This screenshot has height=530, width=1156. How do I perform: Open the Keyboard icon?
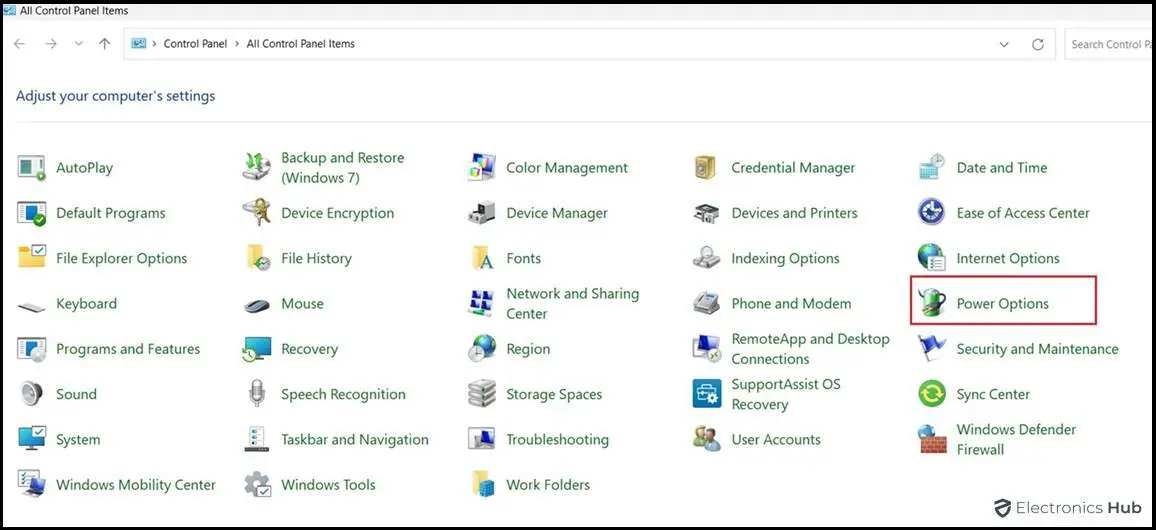coord(32,306)
